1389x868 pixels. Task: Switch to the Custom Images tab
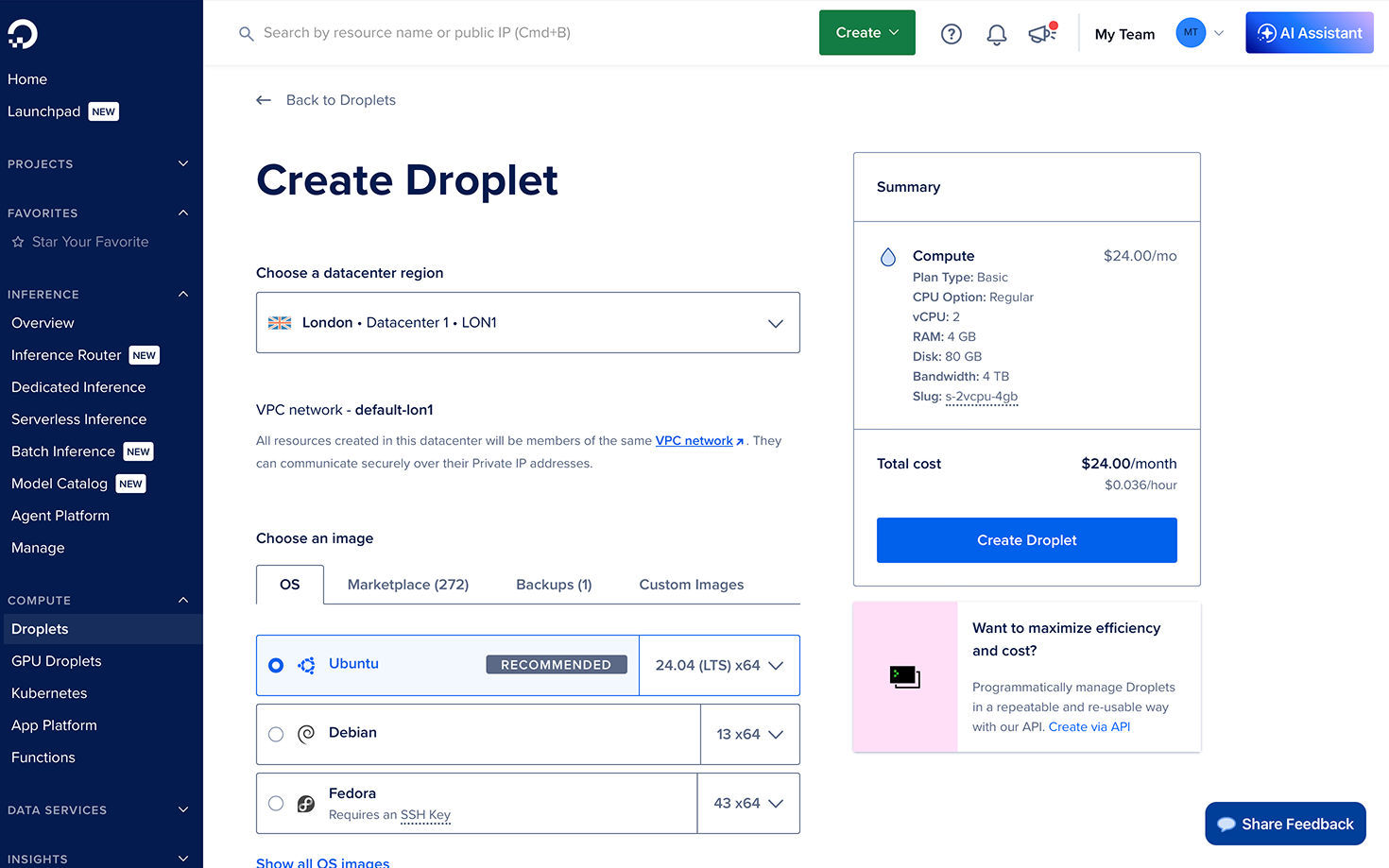click(x=692, y=585)
